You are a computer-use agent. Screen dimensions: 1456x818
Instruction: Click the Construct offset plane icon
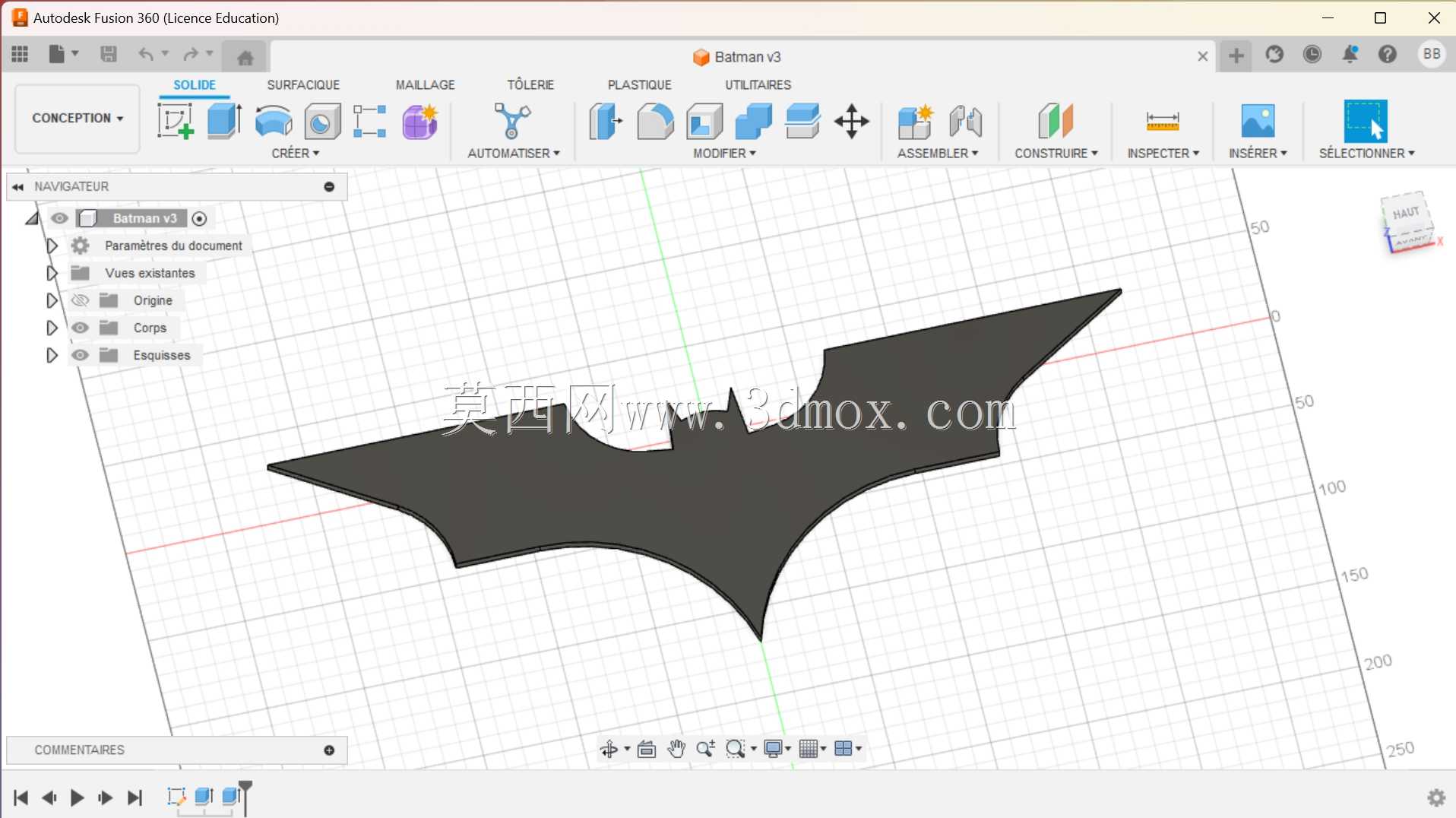coord(1056,121)
